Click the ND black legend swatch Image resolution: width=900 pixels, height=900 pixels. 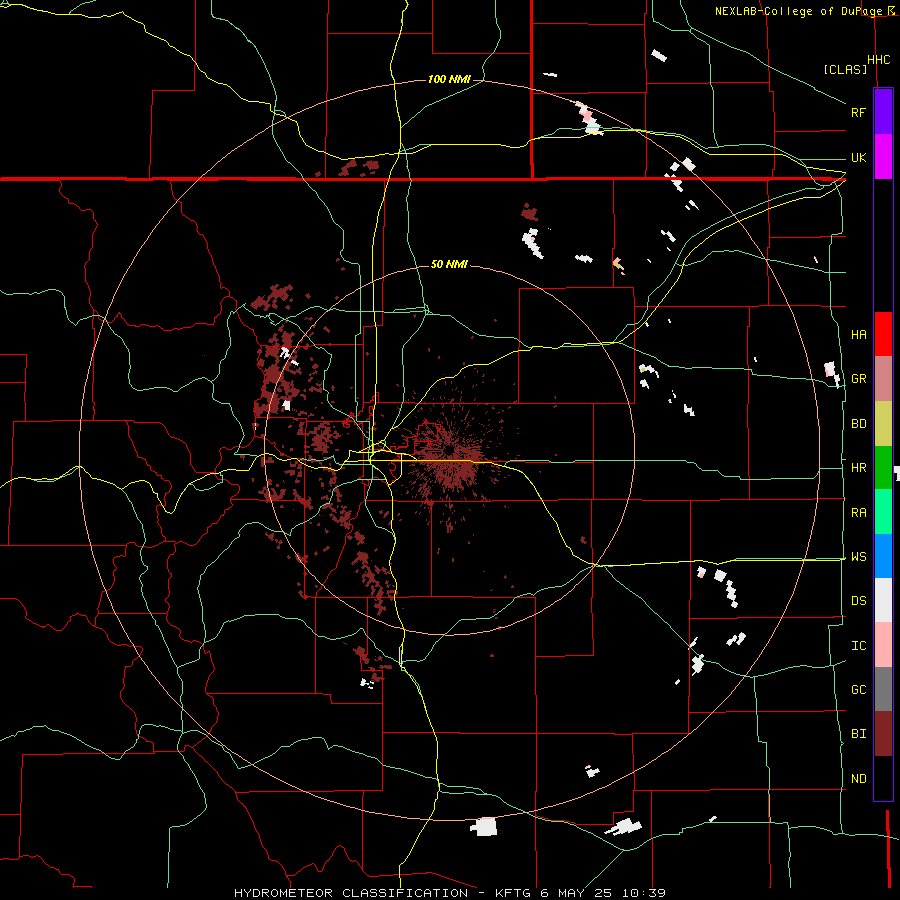883,778
